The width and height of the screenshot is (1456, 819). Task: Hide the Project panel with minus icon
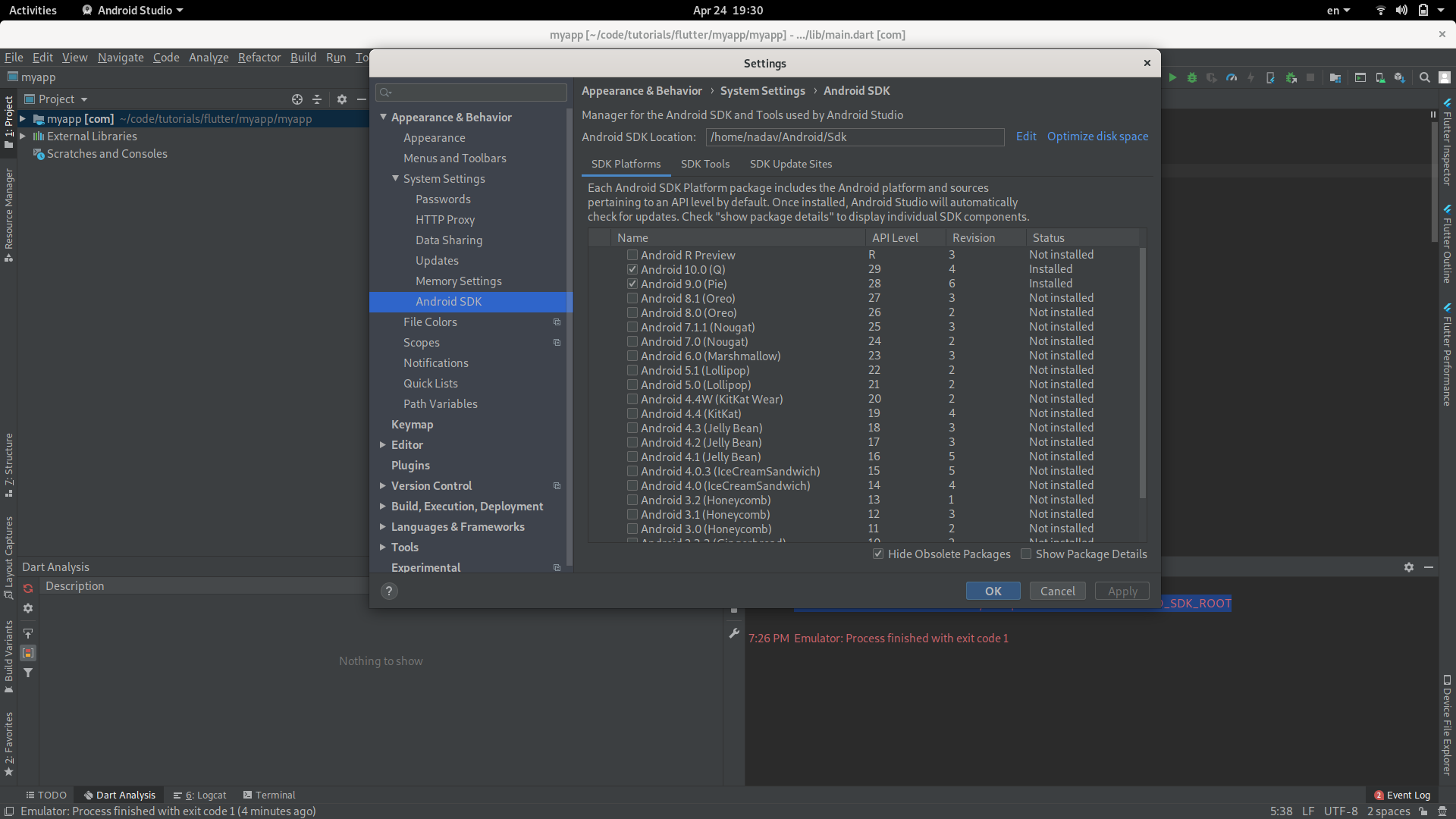pos(362,99)
